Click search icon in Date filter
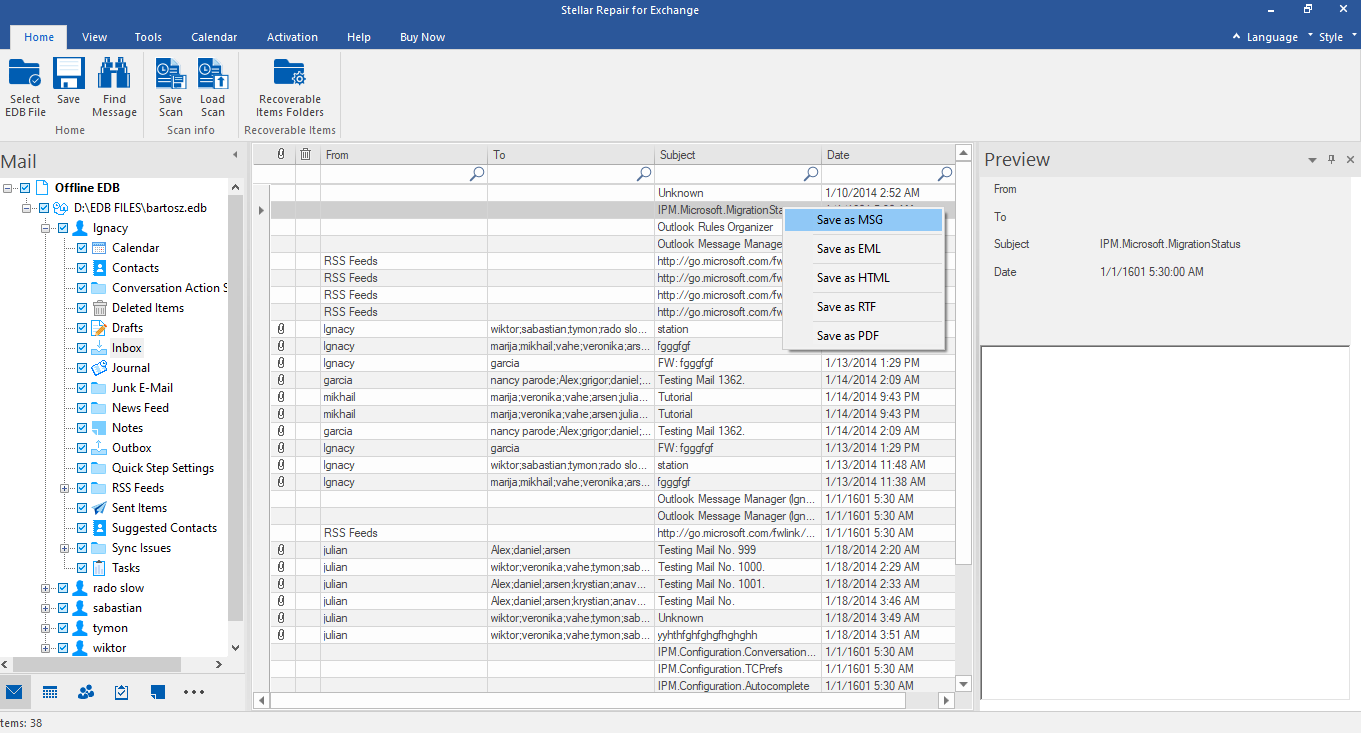Screen dimensions: 1361x733 tap(945, 174)
